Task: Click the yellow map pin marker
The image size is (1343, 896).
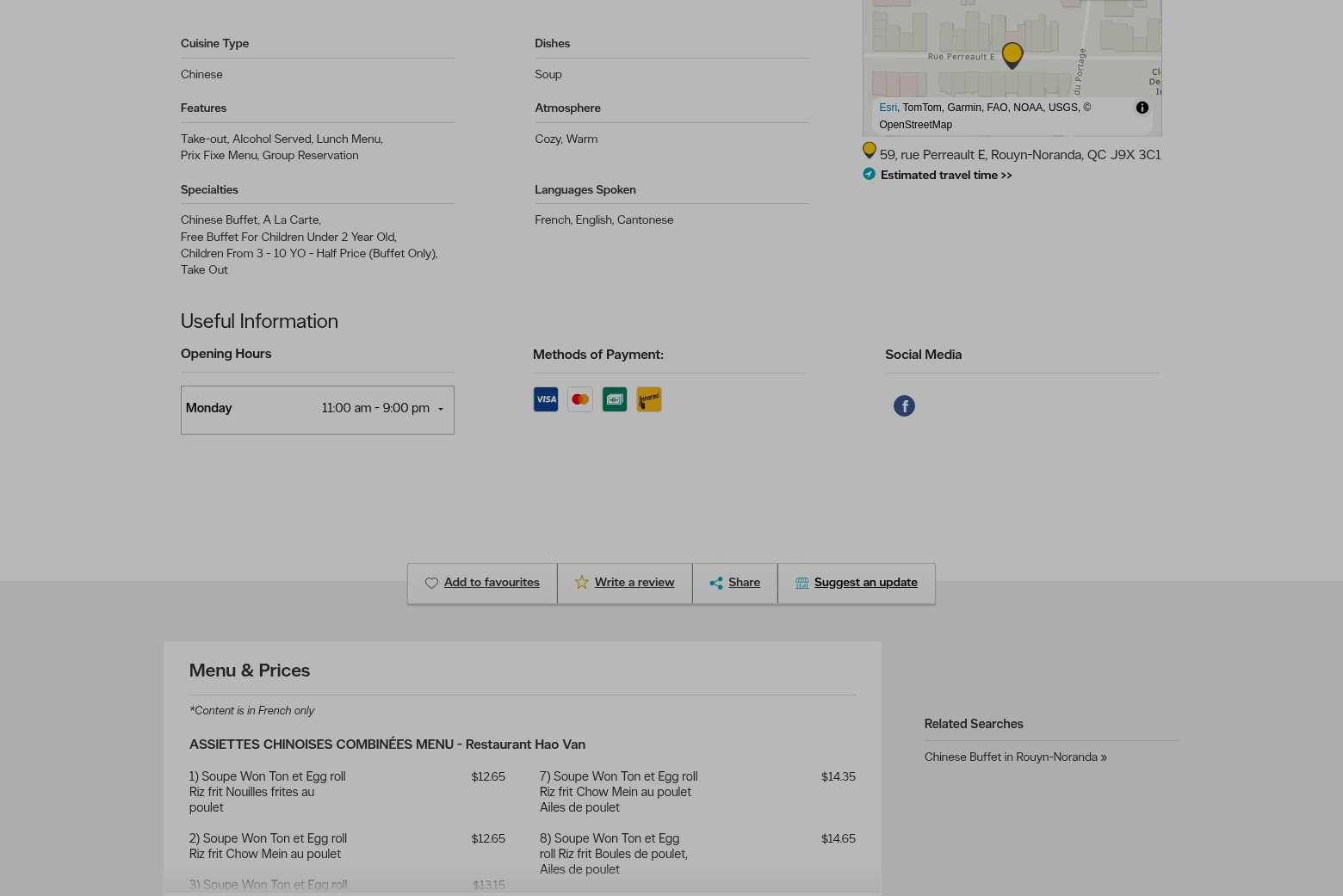Action: point(1012,56)
